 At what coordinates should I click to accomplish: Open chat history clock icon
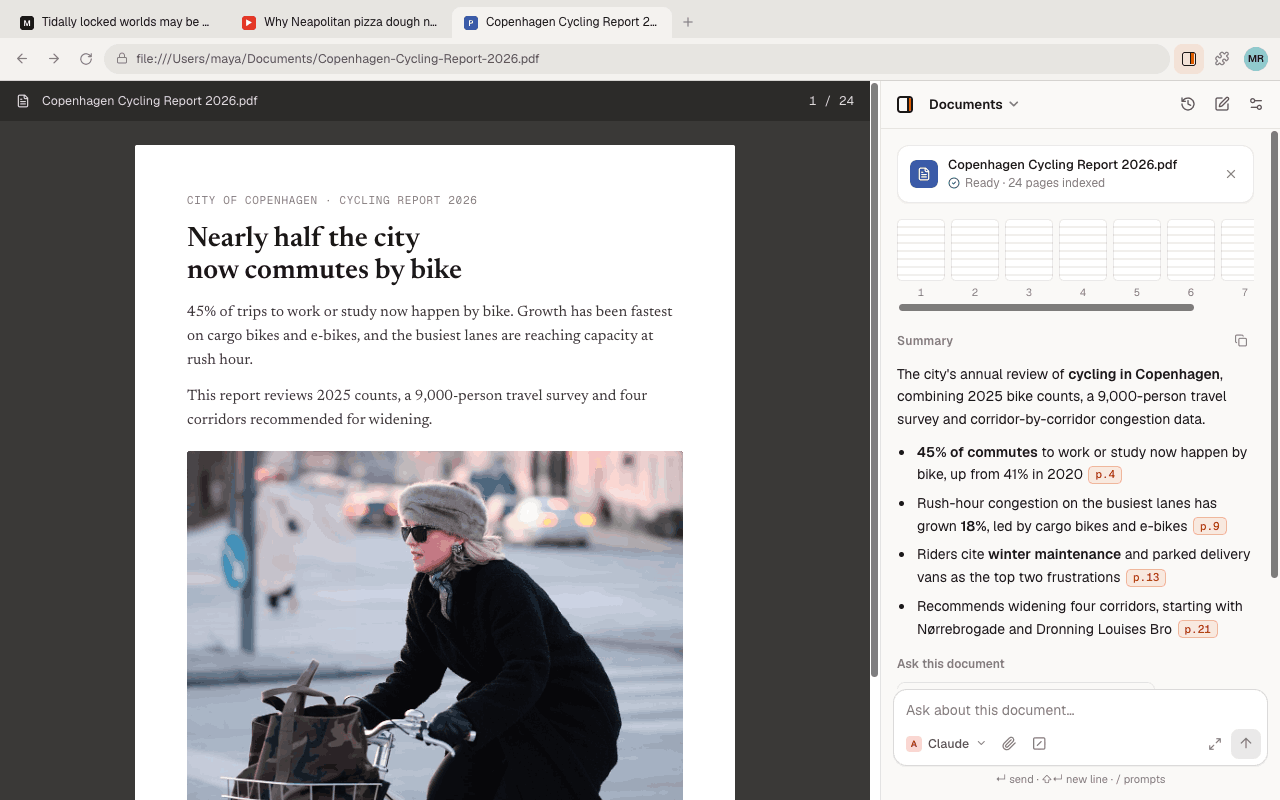tap(1188, 104)
